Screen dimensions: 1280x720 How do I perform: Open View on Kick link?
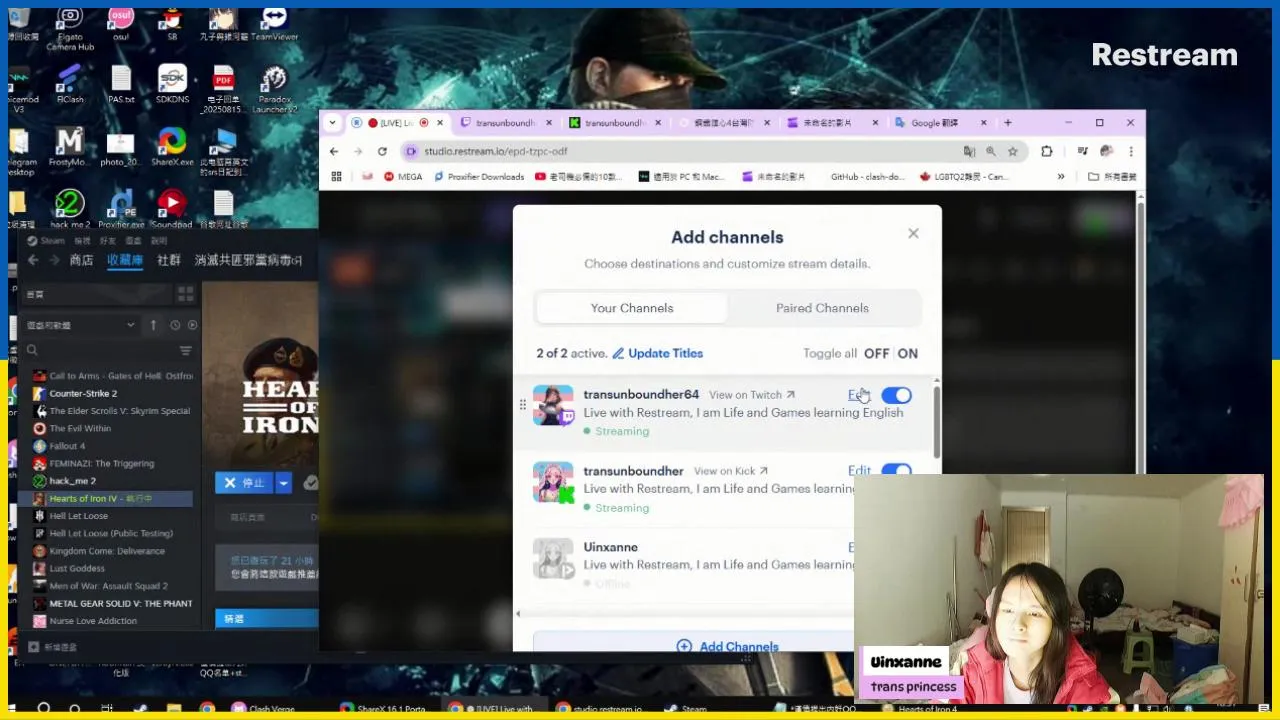point(731,471)
